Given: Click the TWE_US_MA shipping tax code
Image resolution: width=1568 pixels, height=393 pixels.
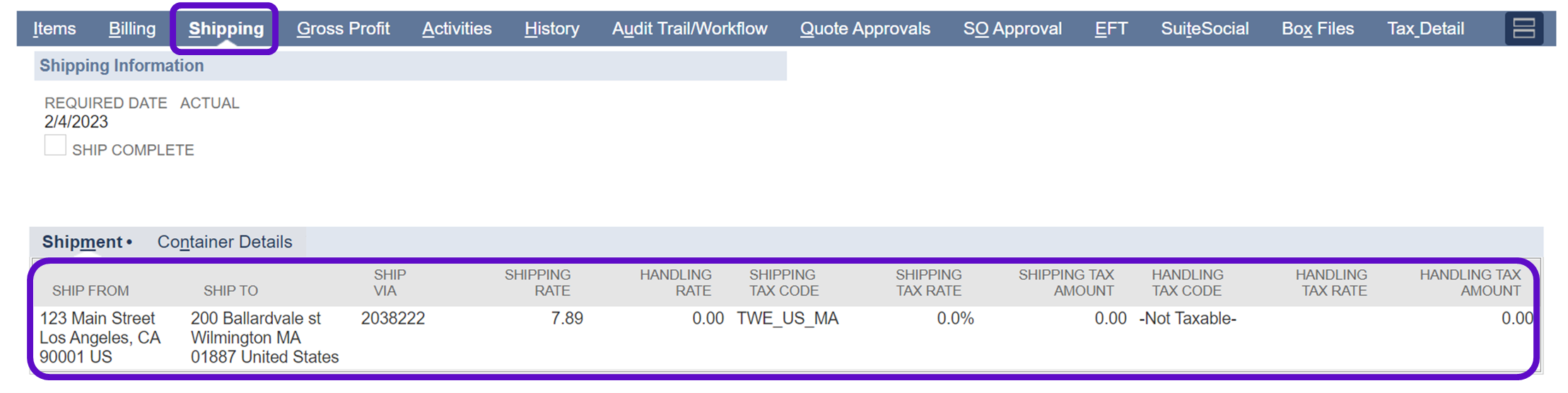Looking at the screenshot, I should click(788, 319).
